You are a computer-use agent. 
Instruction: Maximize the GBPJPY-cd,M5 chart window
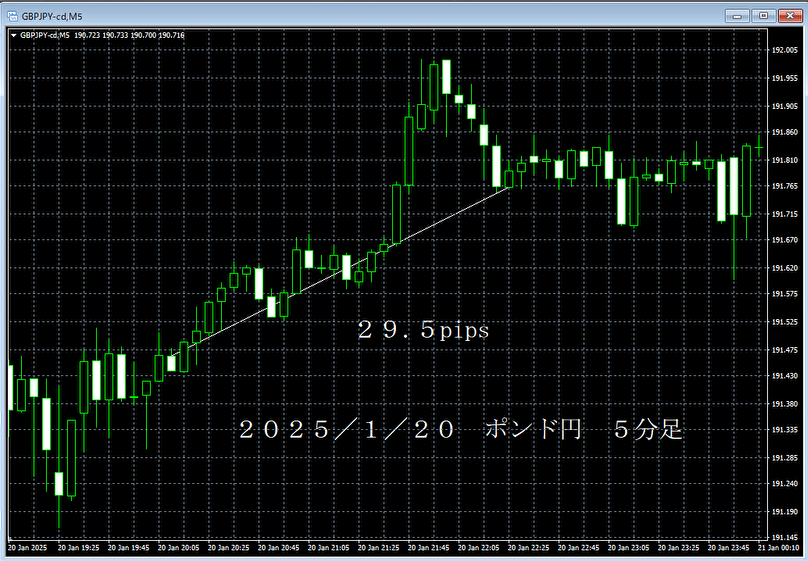coord(763,16)
